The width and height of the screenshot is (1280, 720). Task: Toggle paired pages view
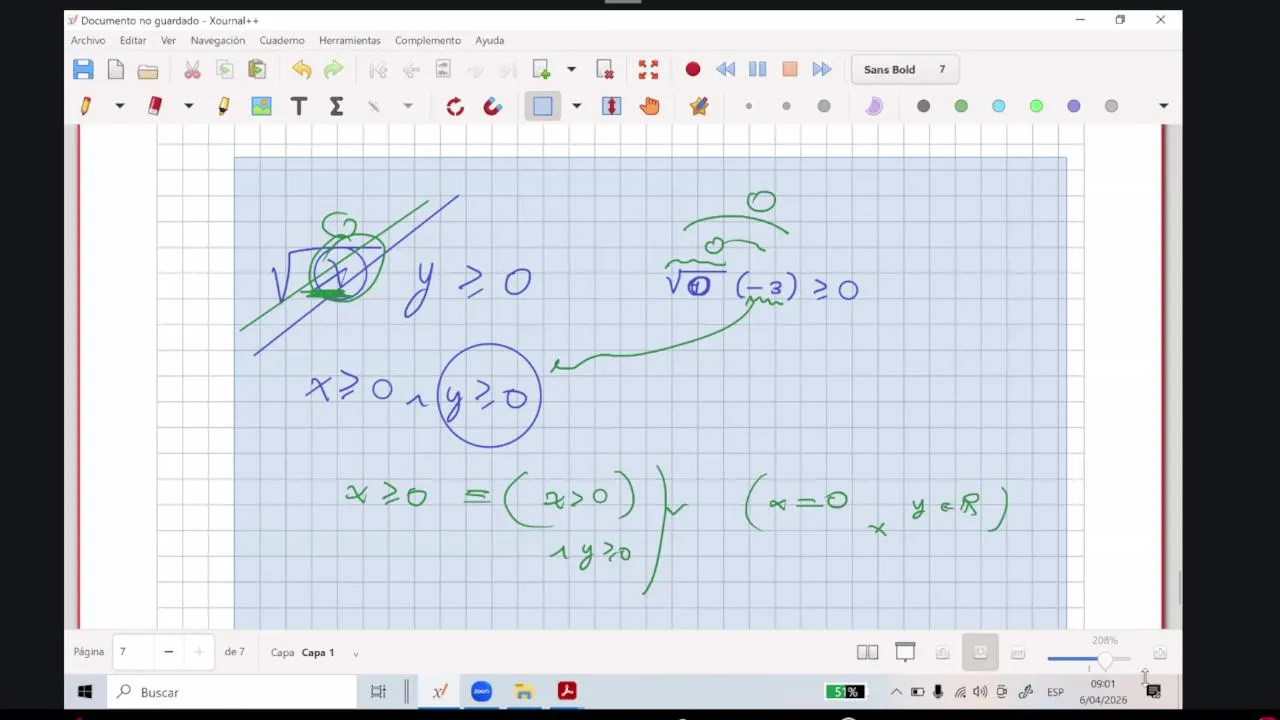(x=867, y=653)
